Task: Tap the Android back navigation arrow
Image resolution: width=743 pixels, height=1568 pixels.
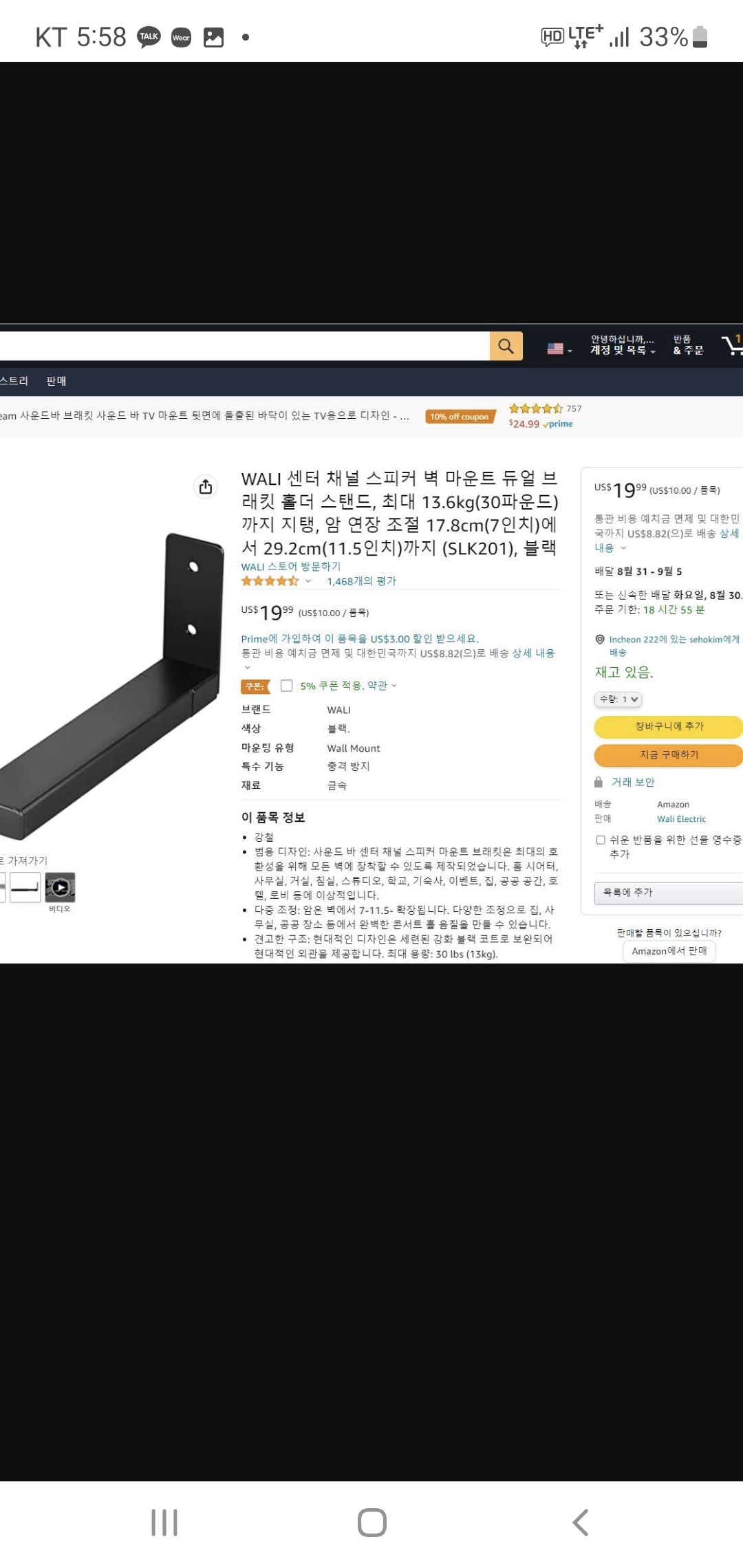Action: tap(580, 1523)
